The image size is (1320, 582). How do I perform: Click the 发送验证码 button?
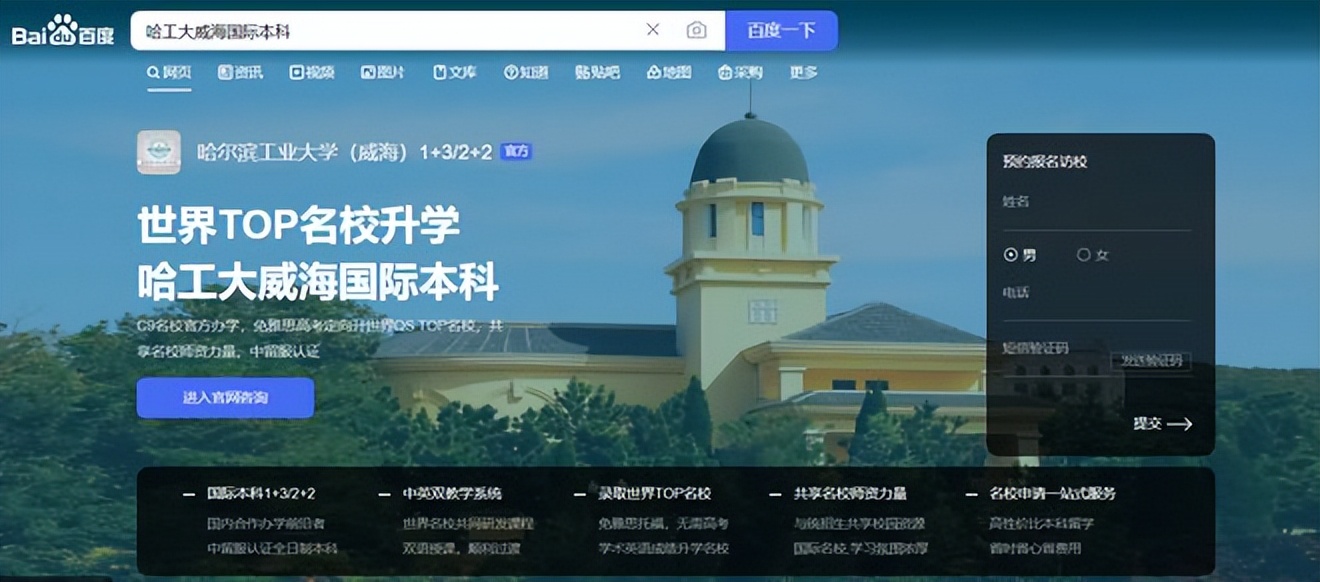coord(1150,360)
